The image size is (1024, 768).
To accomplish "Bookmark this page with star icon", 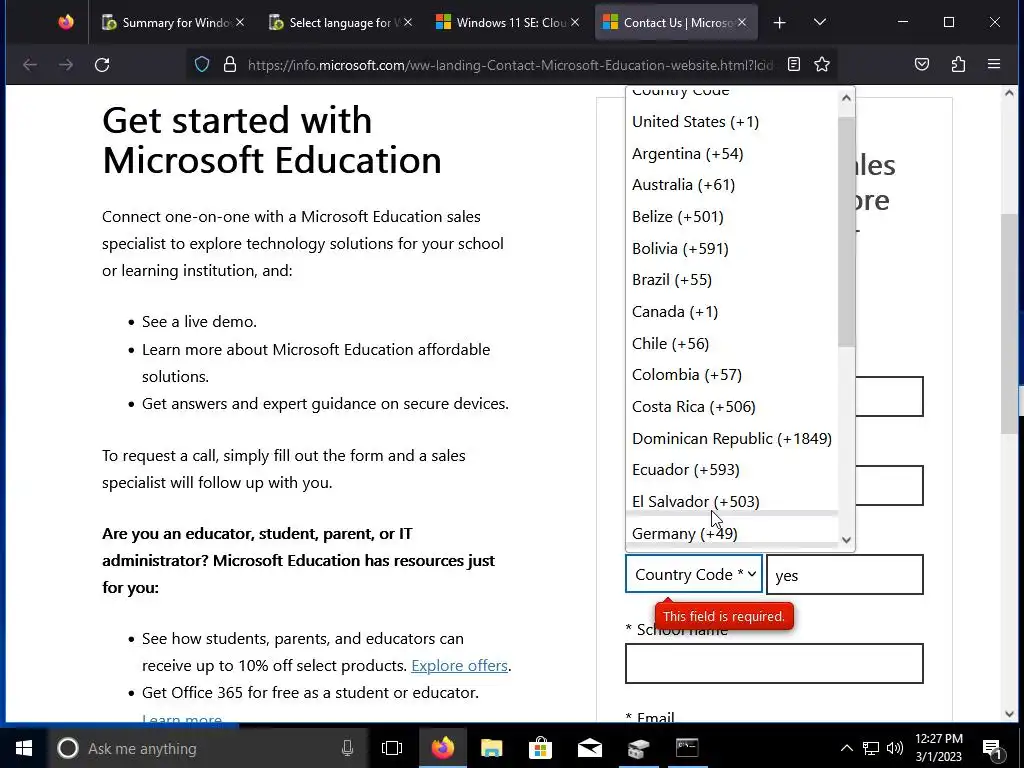I will (x=822, y=64).
